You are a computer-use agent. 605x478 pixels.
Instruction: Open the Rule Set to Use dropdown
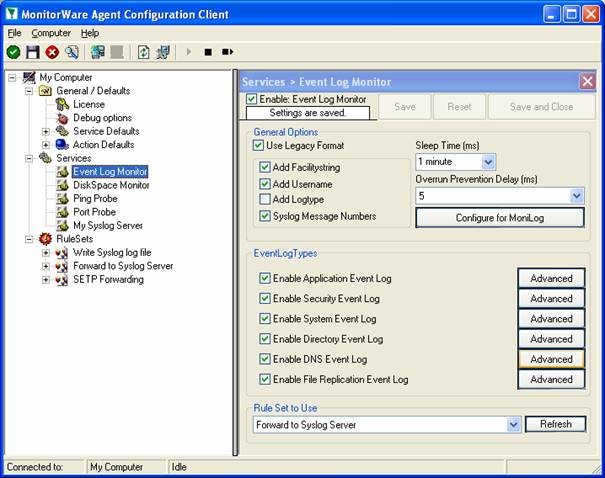pyautogui.click(x=513, y=424)
